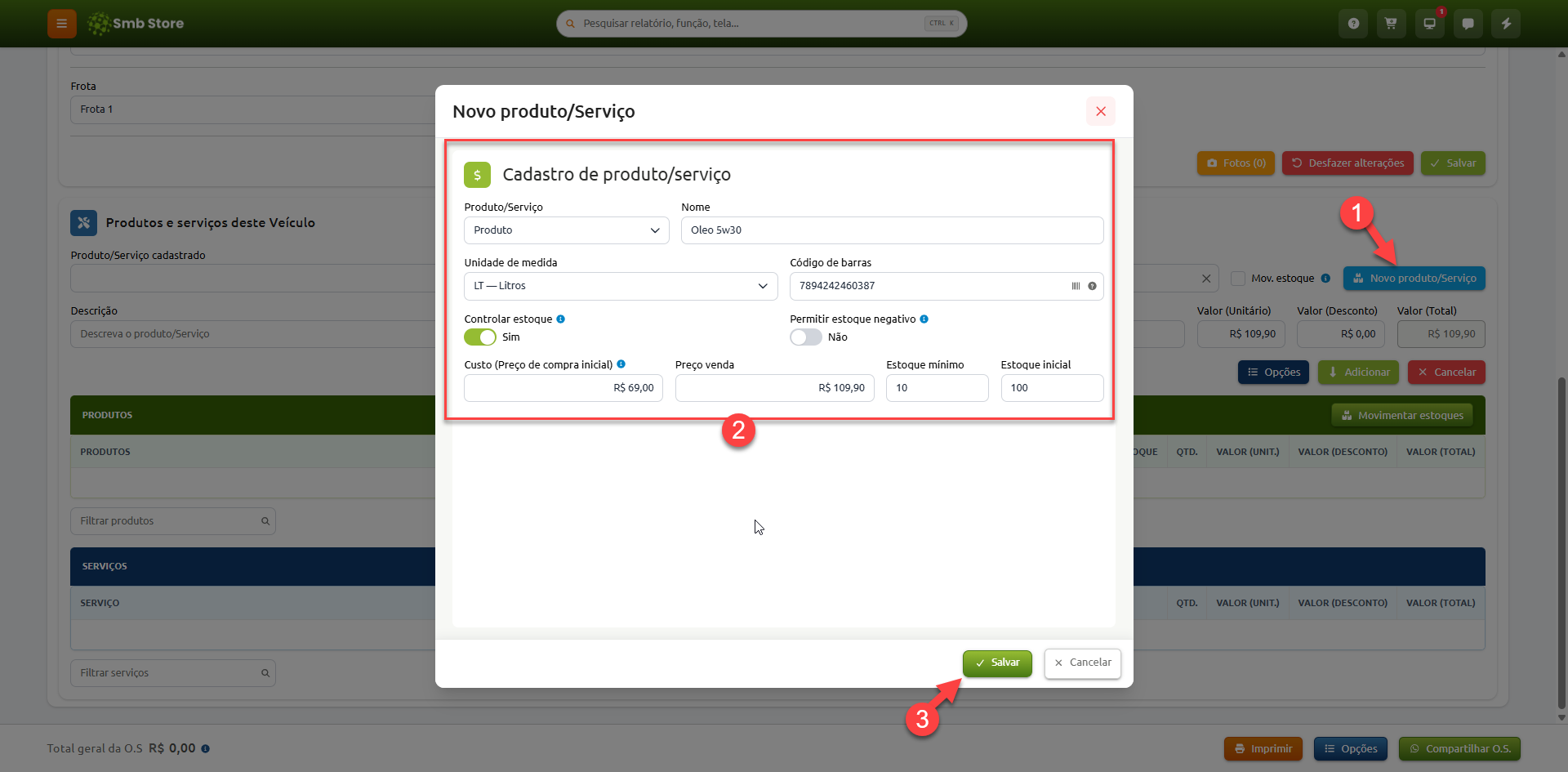Click the info icon inside barcode field
The width and height of the screenshot is (1568, 772).
coord(1092,286)
